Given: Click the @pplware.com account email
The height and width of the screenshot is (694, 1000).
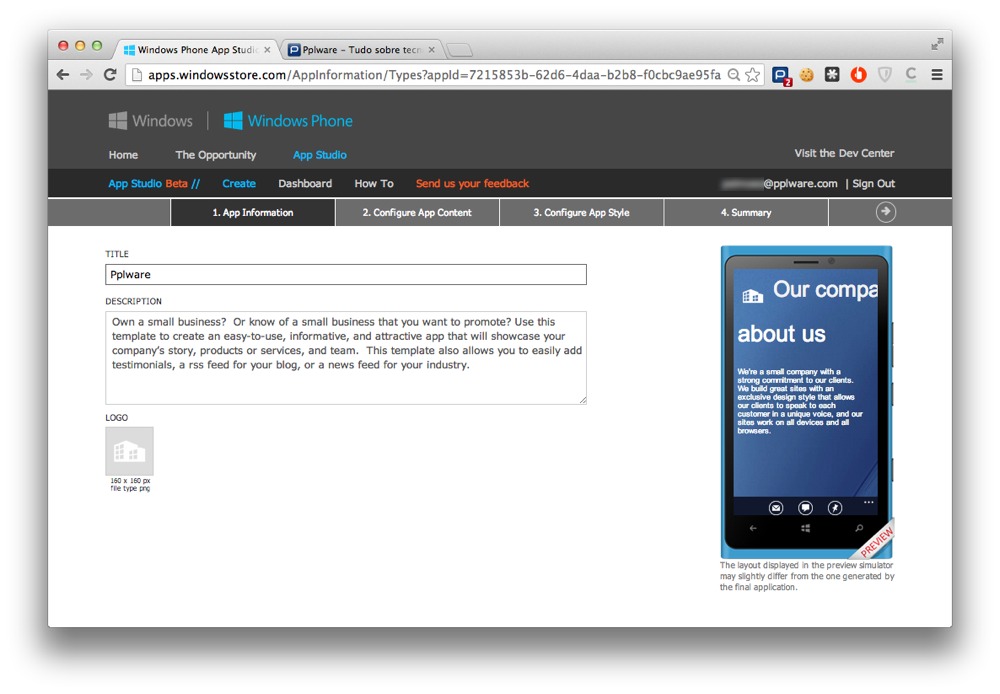Looking at the screenshot, I should 779,184.
